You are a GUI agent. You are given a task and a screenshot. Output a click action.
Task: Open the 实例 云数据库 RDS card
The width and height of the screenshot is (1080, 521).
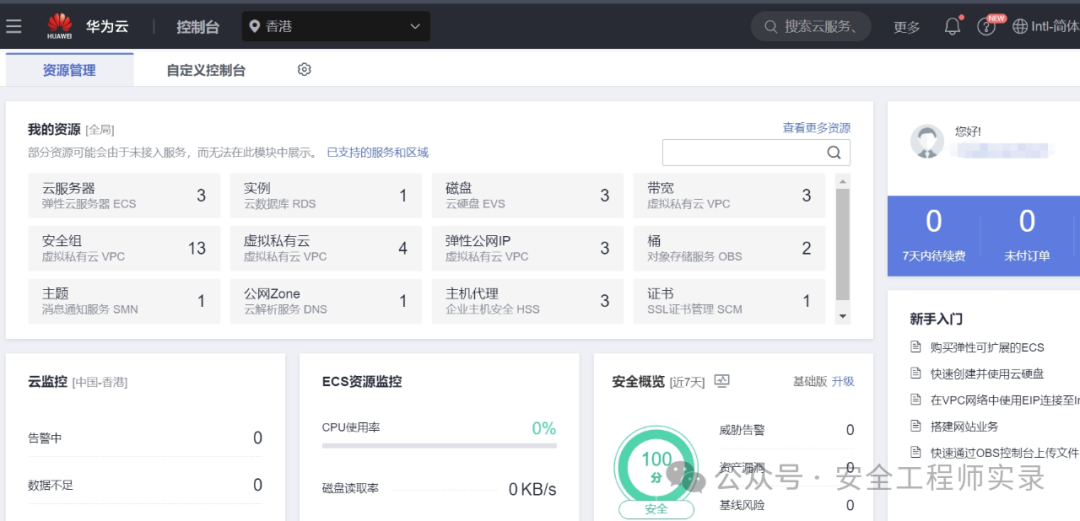(326, 196)
